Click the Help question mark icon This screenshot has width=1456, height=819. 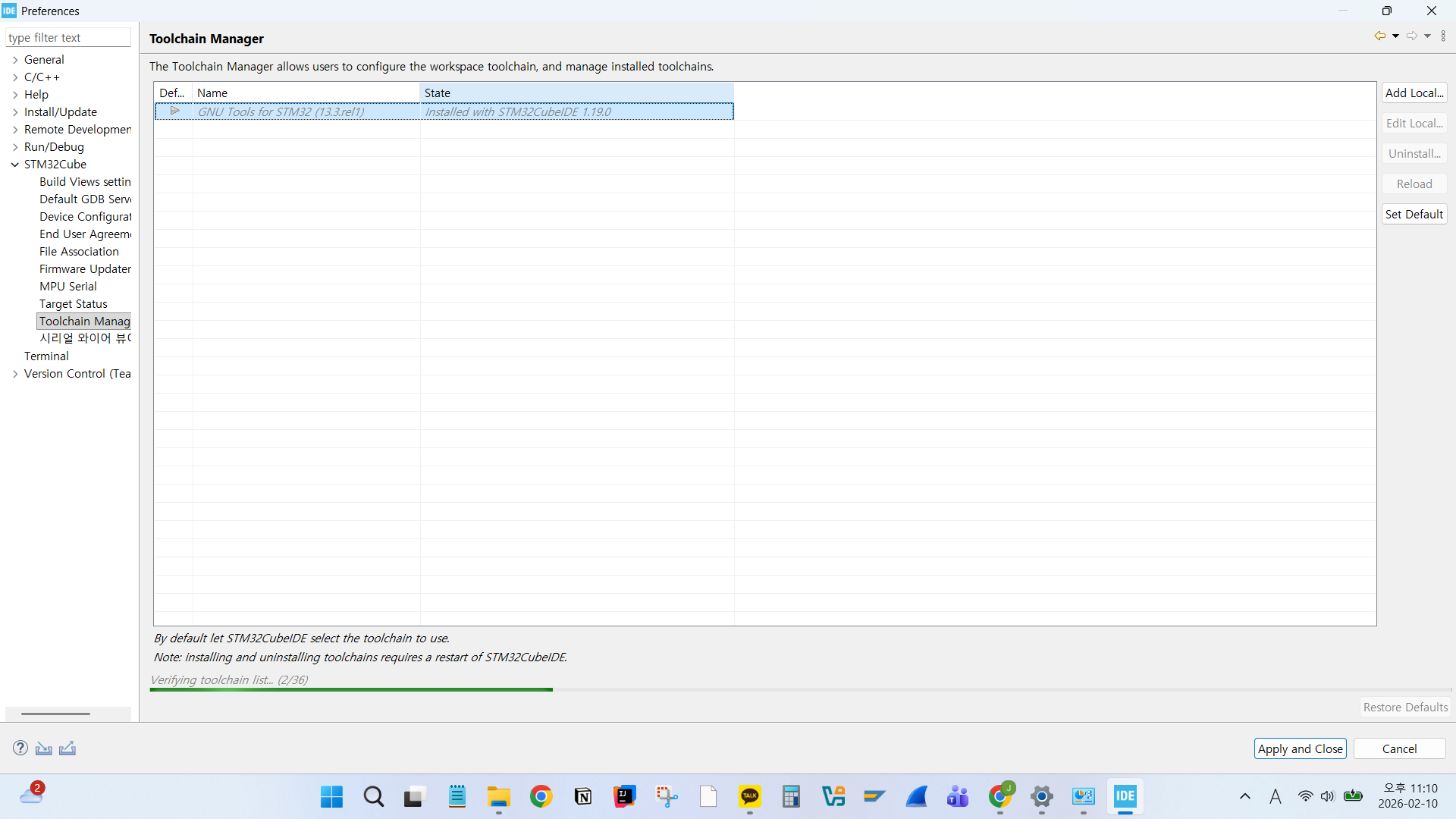click(x=20, y=748)
